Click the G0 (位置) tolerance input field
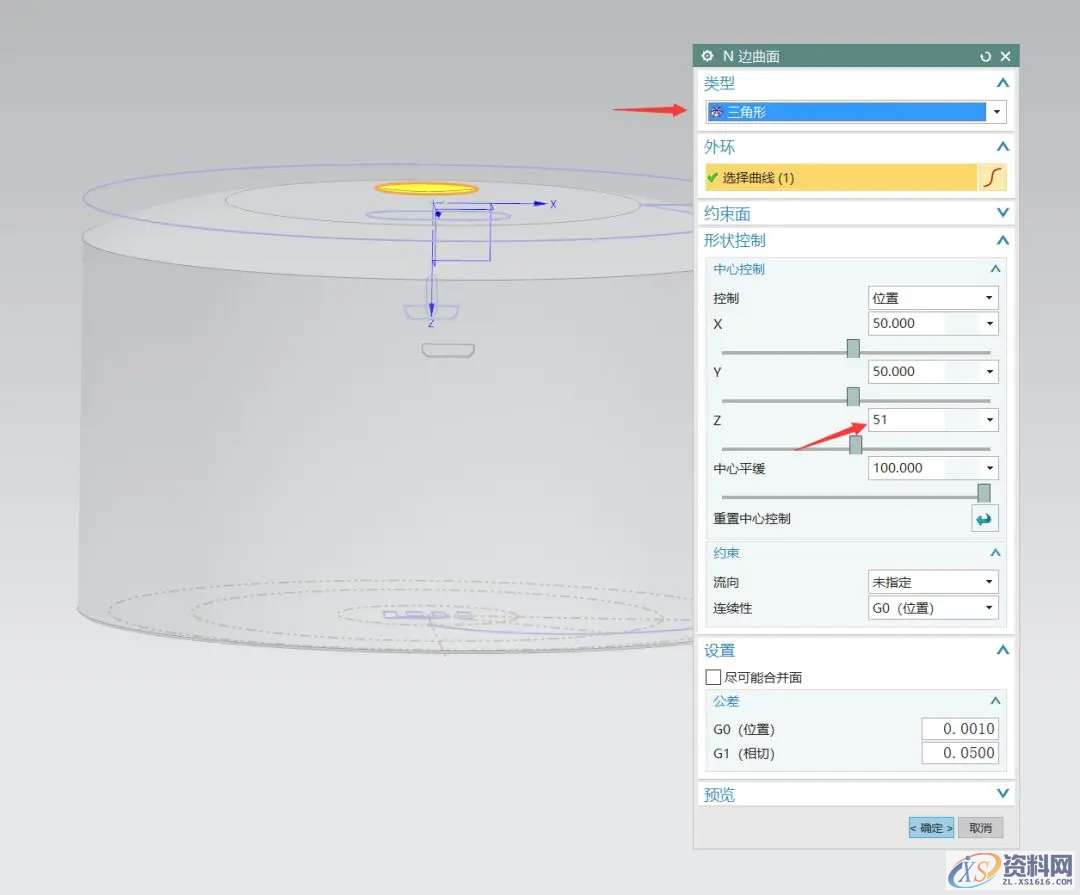 point(959,729)
